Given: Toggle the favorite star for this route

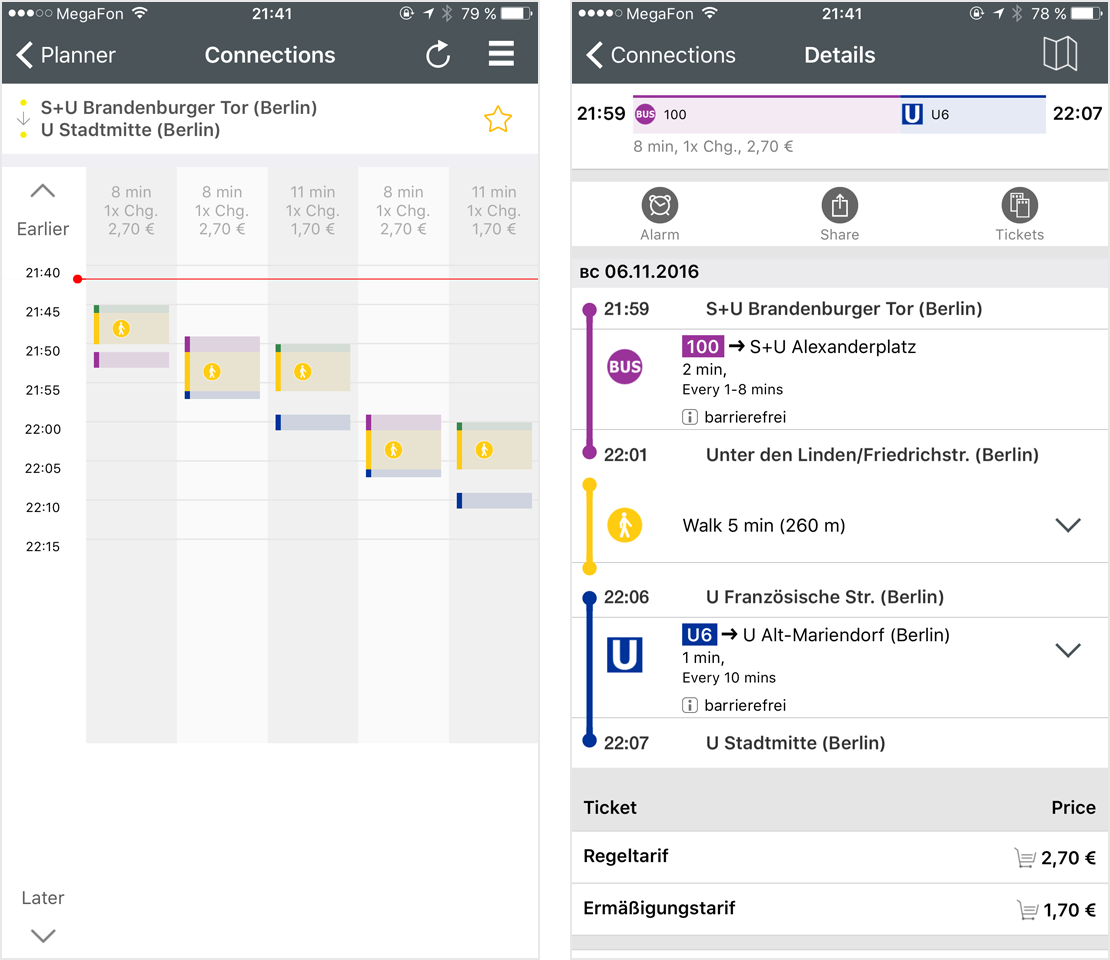Looking at the screenshot, I should pyautogui.click(x=498, y=119).
